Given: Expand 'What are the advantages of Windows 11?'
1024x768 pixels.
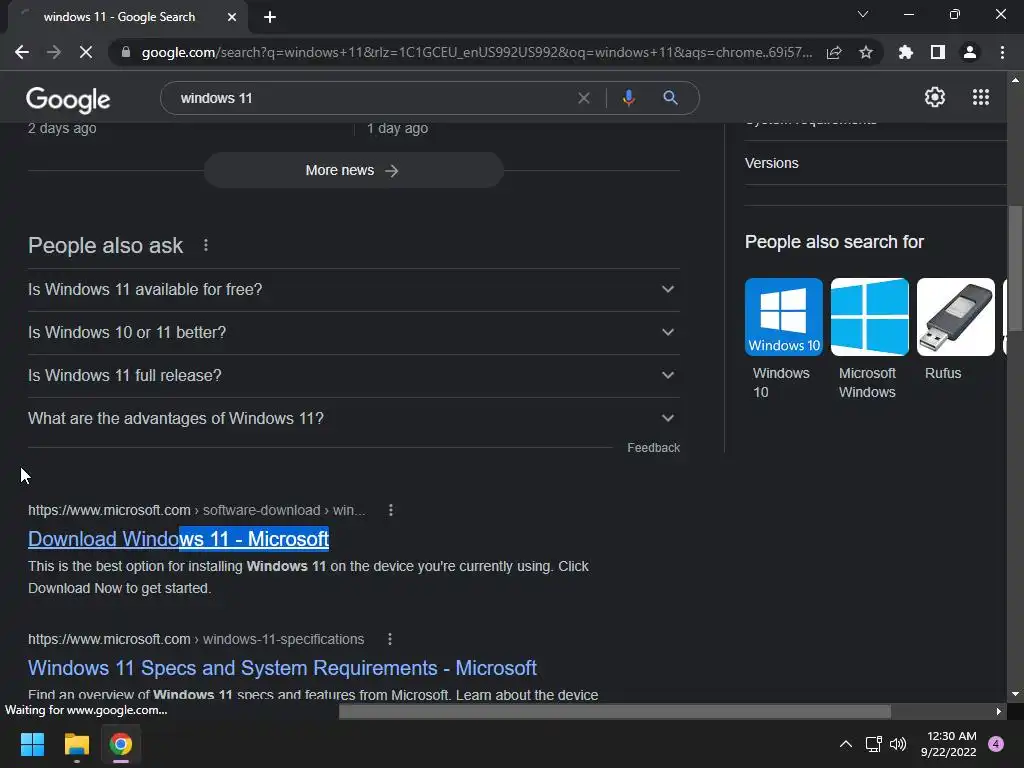Looking at the screenshot, I should pyautogui.click(x=353, y=419).
